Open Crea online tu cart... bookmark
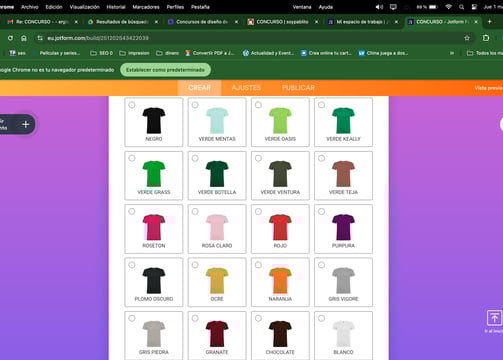Screen dimensions: 503x360 tap(326, 53)
